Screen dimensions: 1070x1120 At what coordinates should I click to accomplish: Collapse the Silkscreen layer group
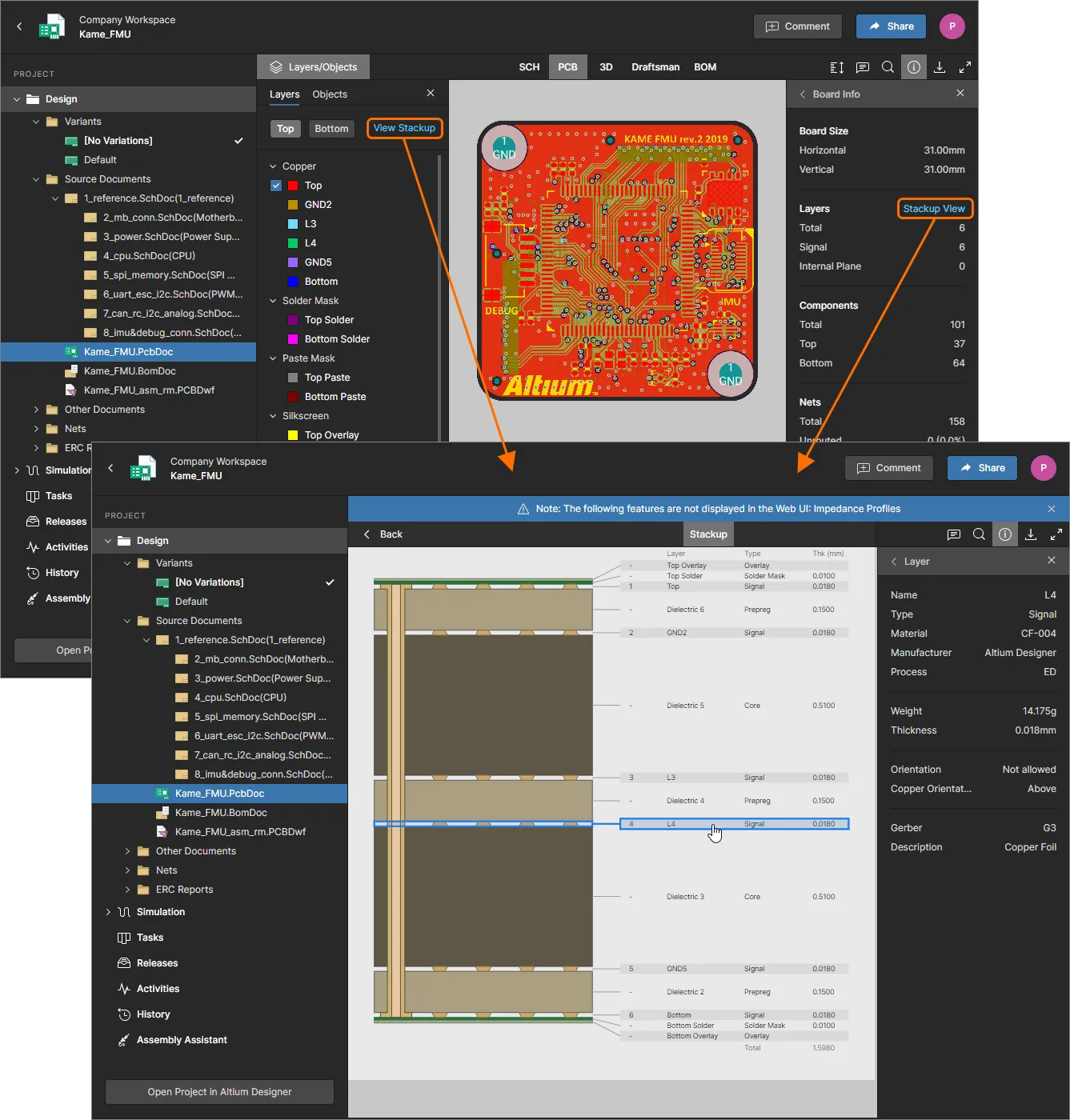click(x=273, y=416)
